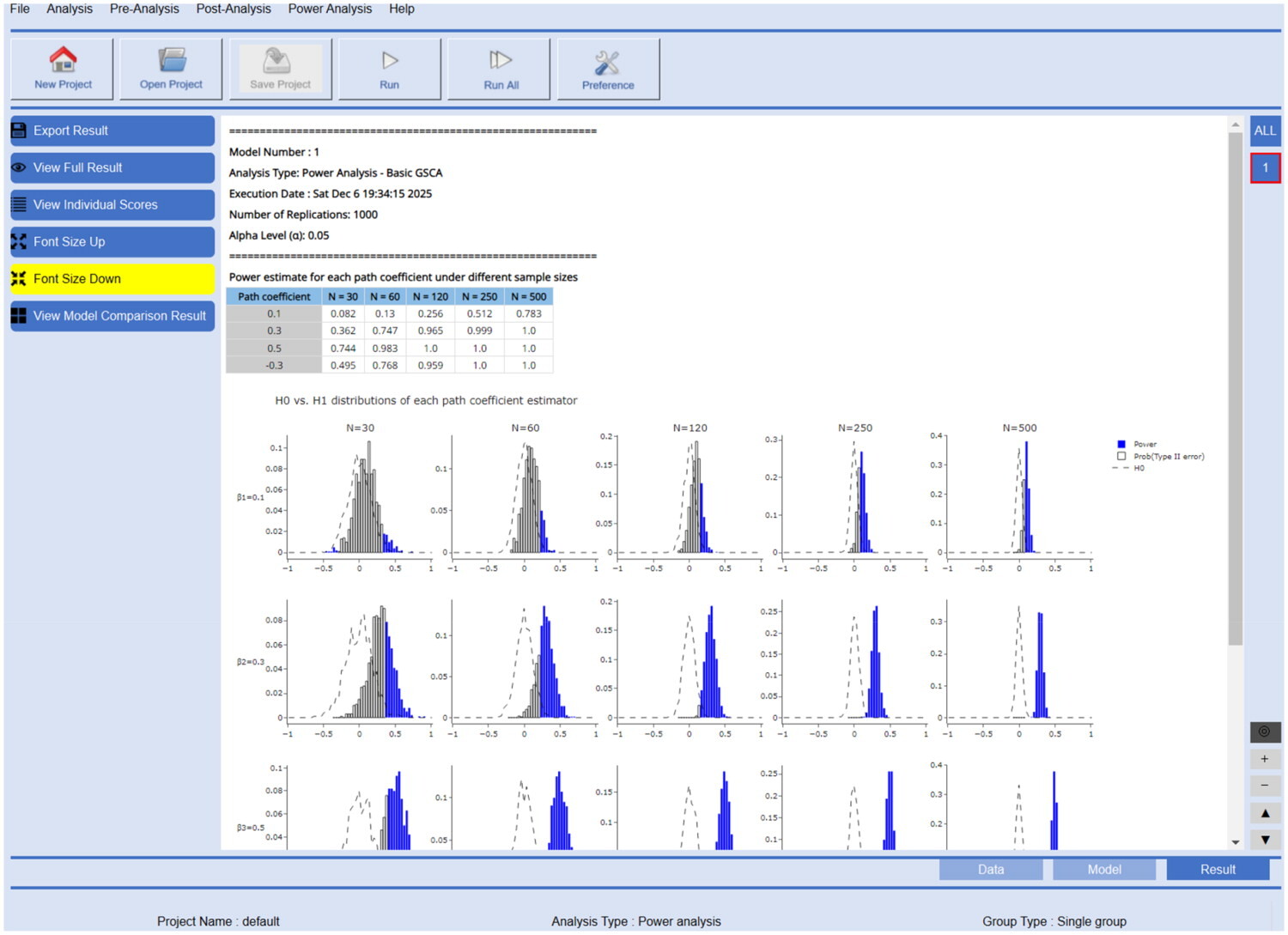
Task: Click the Prob(Type II error) legend swatch
Action: 1121,456
